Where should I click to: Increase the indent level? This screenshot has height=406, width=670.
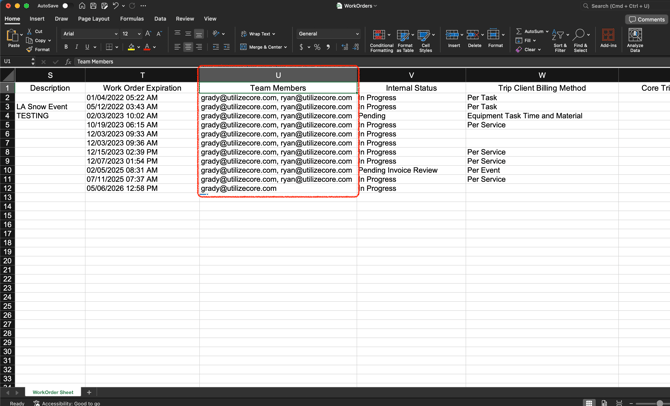(226, 47)
